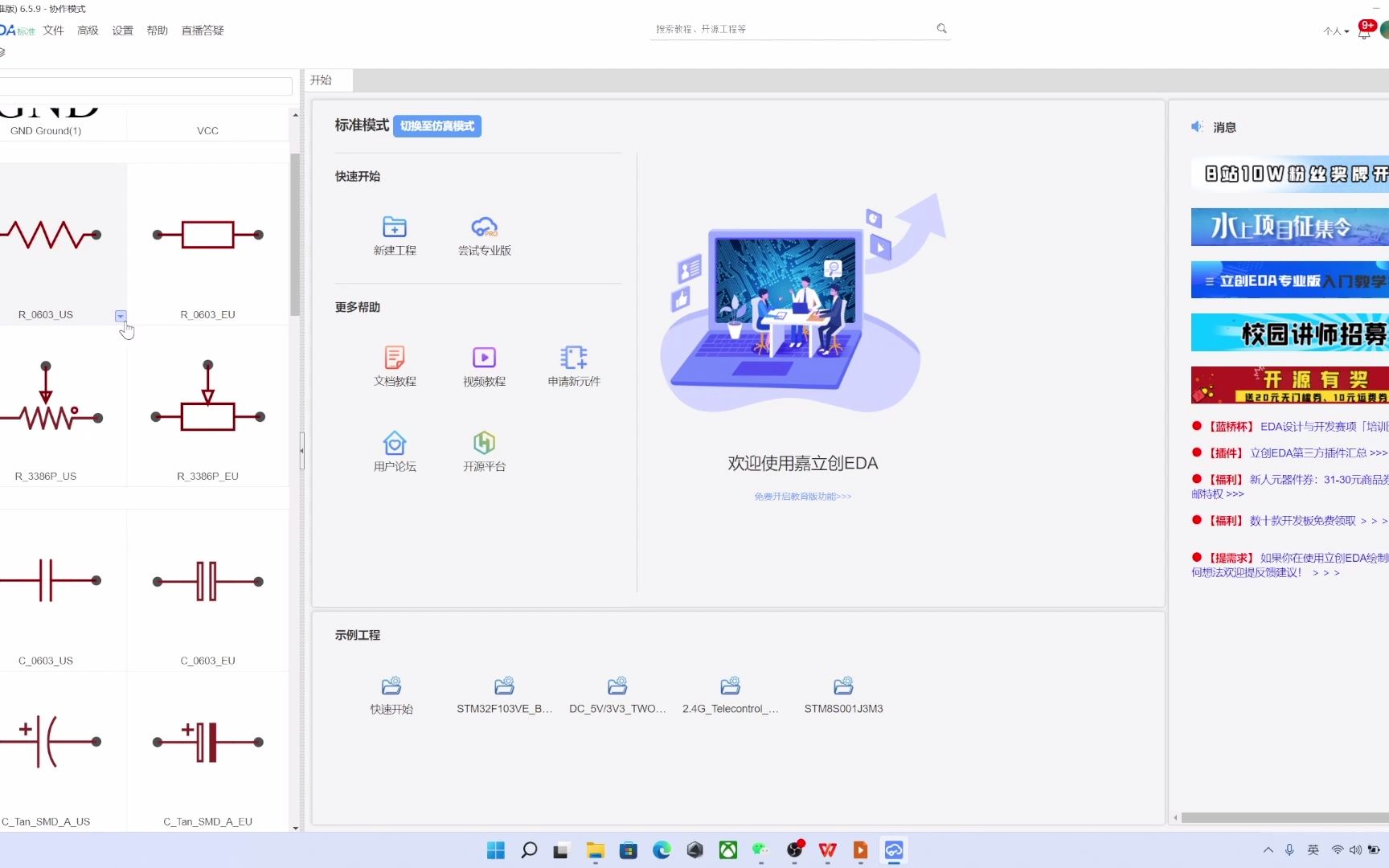
Task: Open the Try Pro Edition (尝试专业版) icon
Action: [x=484, y=227]
